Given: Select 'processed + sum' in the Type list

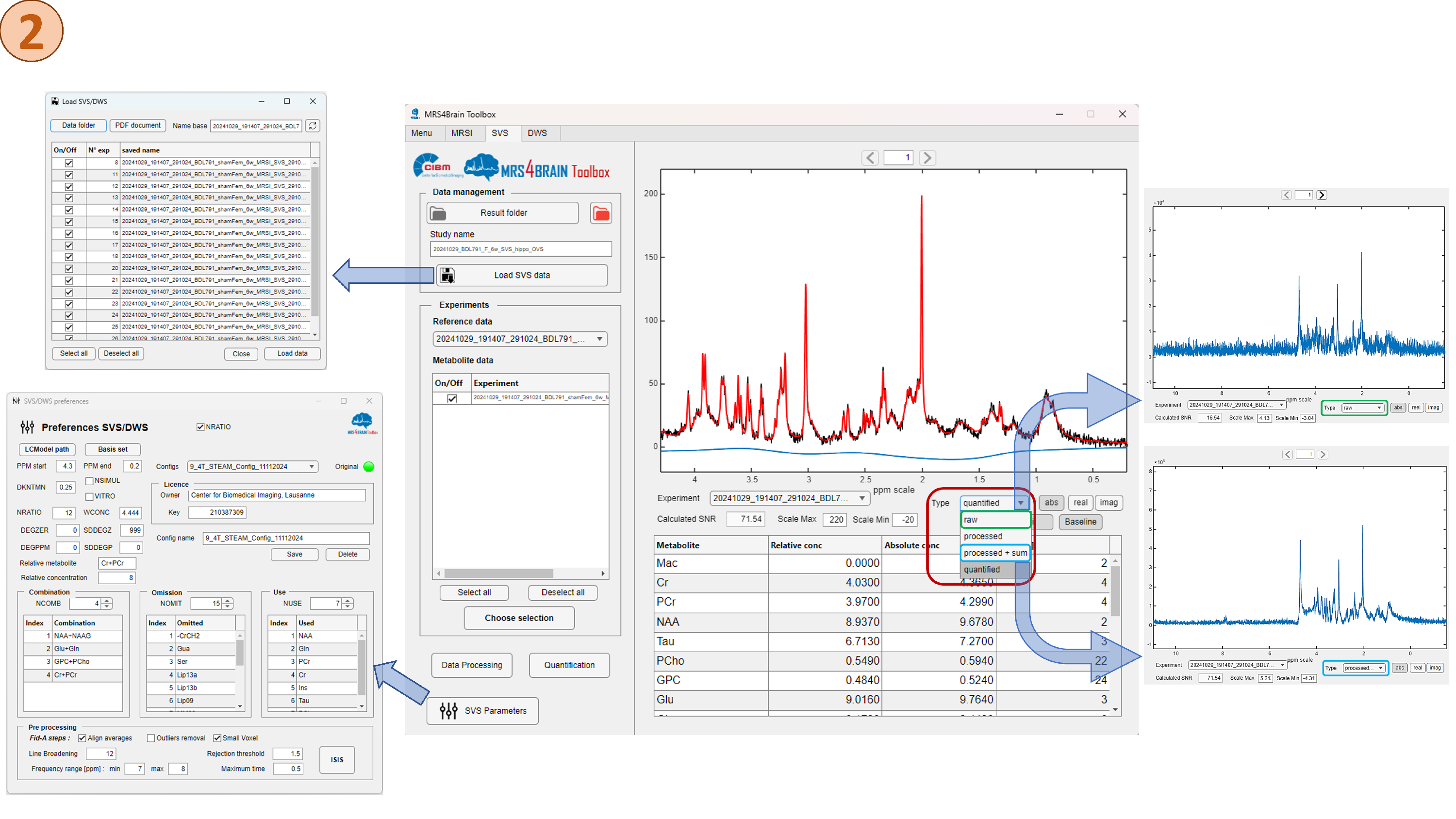Looking at the screenshot, I should click(995, 553).
